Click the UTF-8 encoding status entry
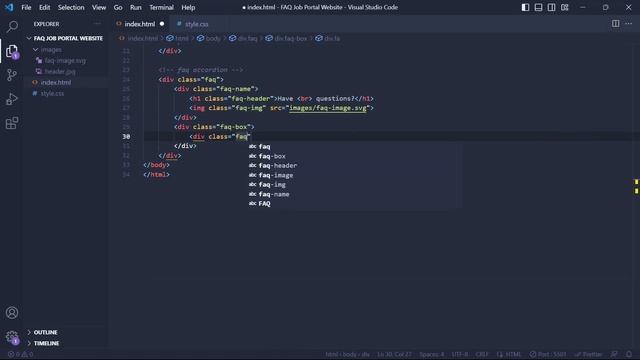 (460, 354)
